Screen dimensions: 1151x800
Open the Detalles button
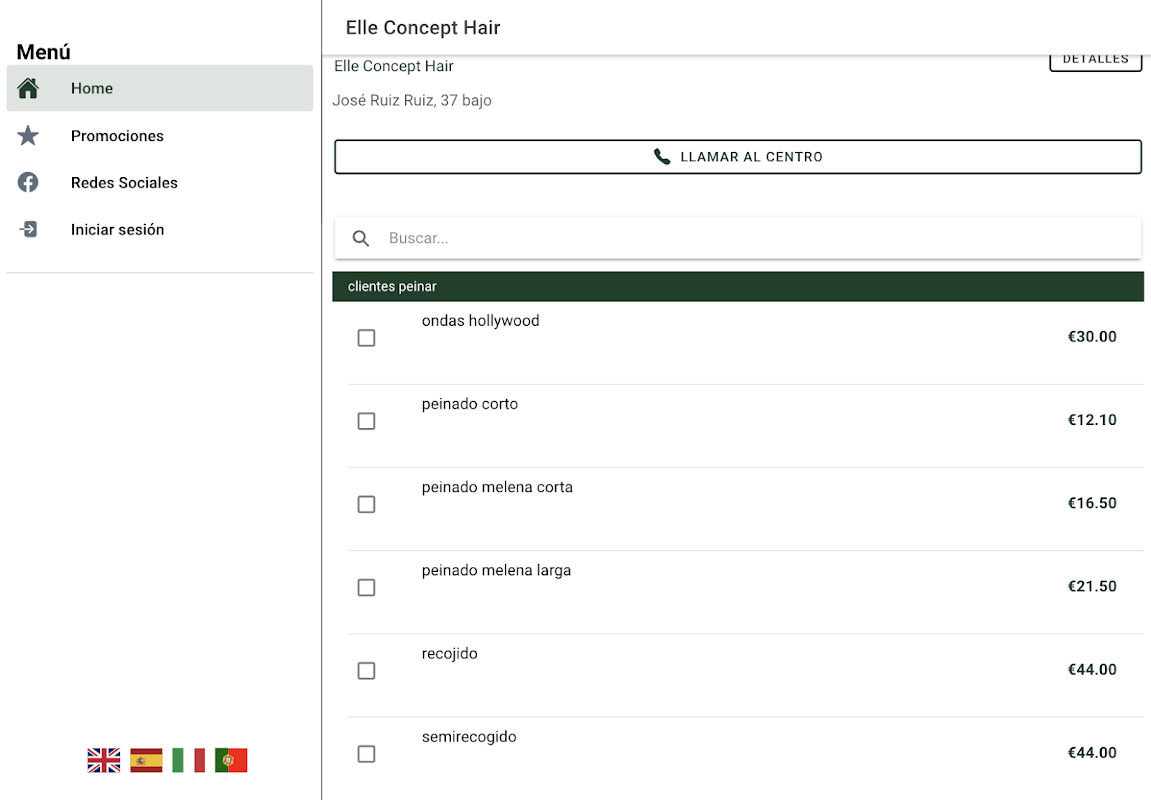pyautogui.click(x=1095, y=60)
